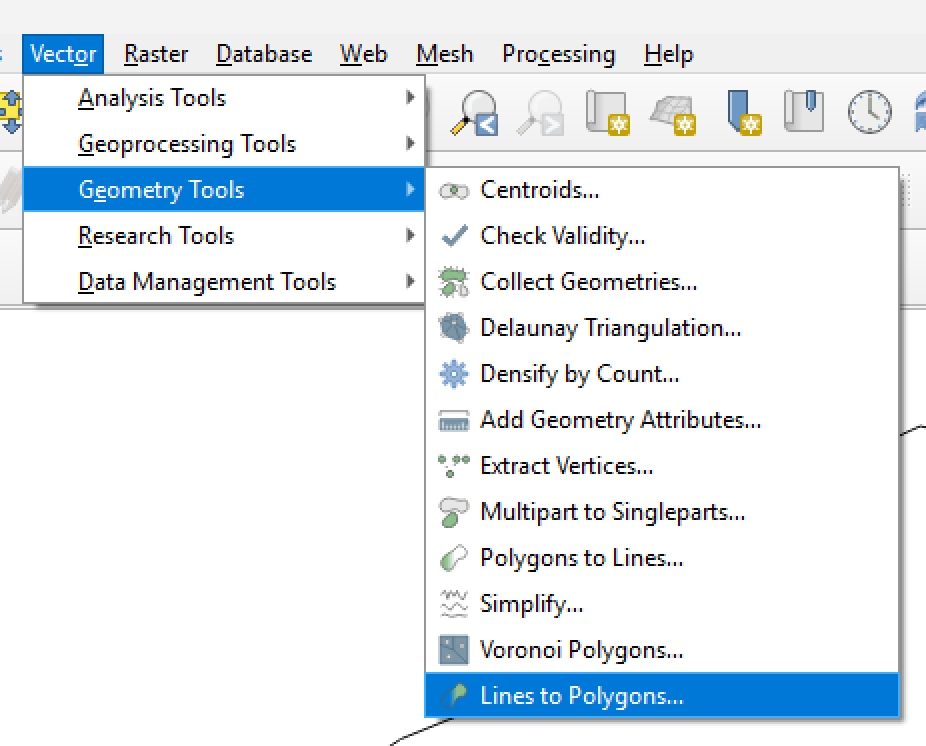Open the Temporal Controller clock icon
Screen dimensions: 926x746
pyautogui.click(x=868, y=112)
